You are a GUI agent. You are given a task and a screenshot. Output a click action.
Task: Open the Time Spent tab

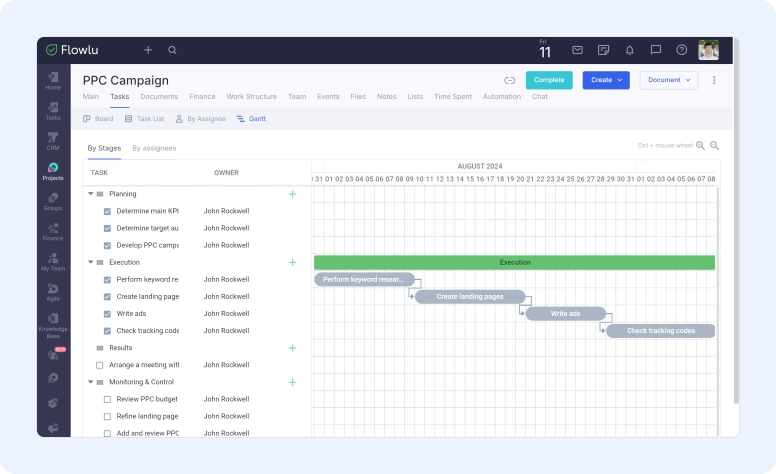pos(453,96)
